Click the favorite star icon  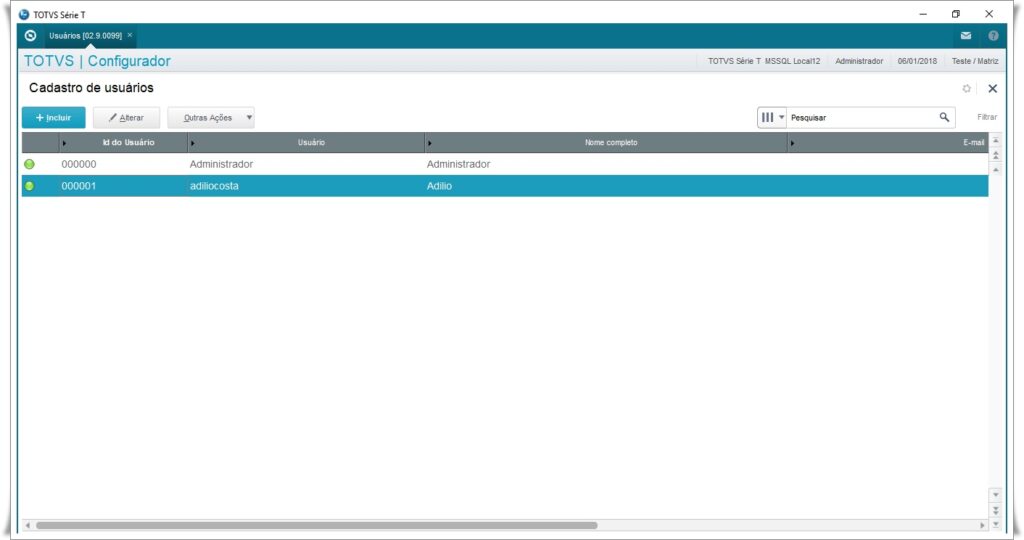966,89
